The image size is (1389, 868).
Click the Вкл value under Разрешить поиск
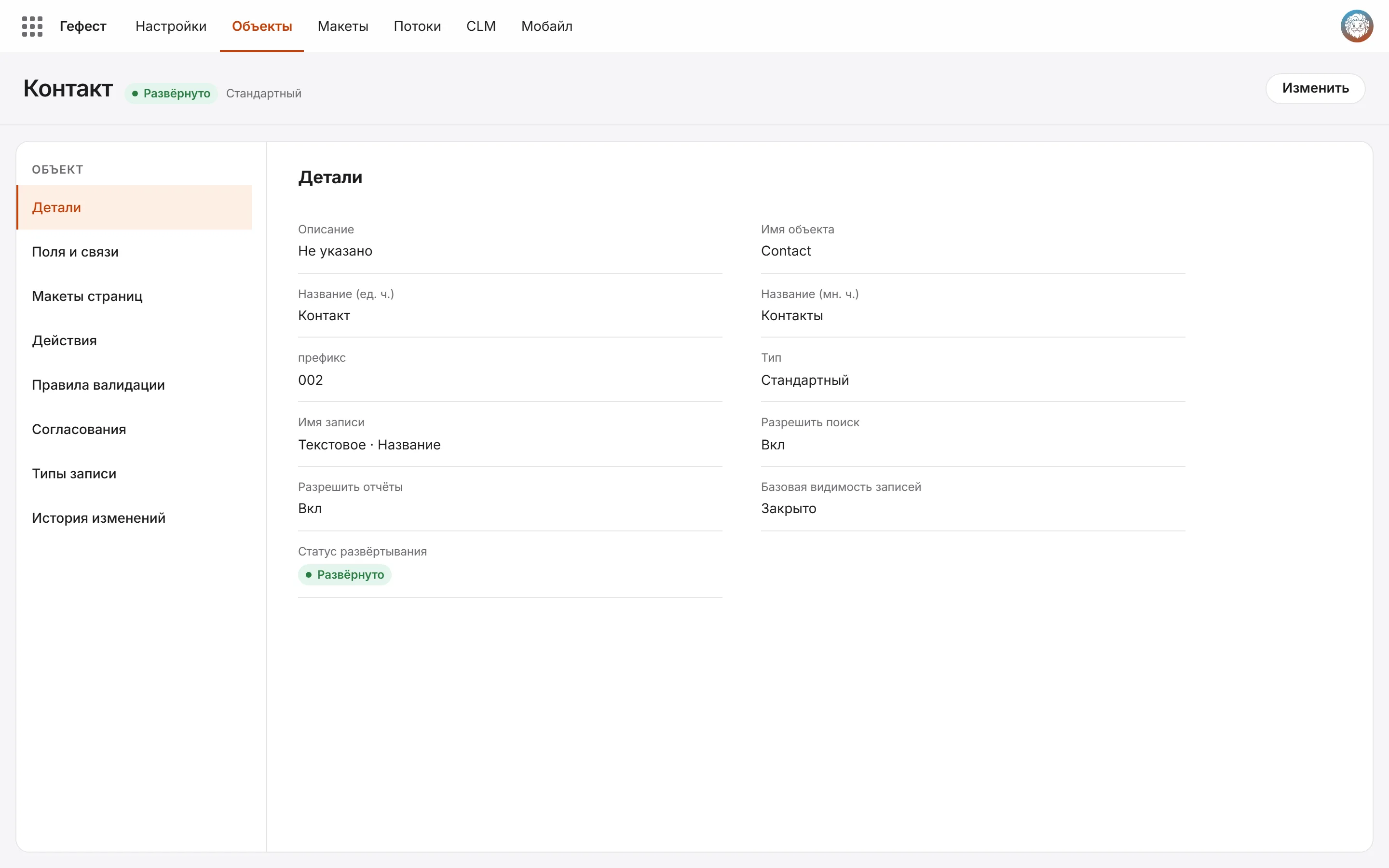pyautogui.click(x=773, y=445)
